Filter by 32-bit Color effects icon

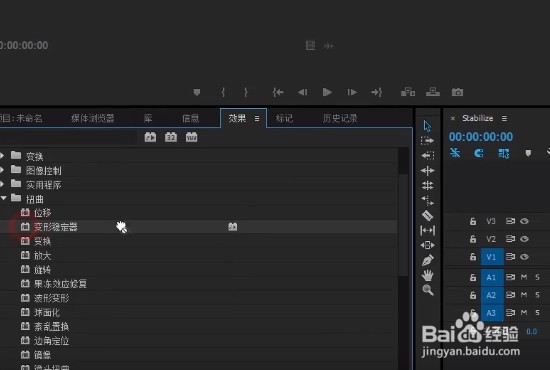[x=171, y=137]
